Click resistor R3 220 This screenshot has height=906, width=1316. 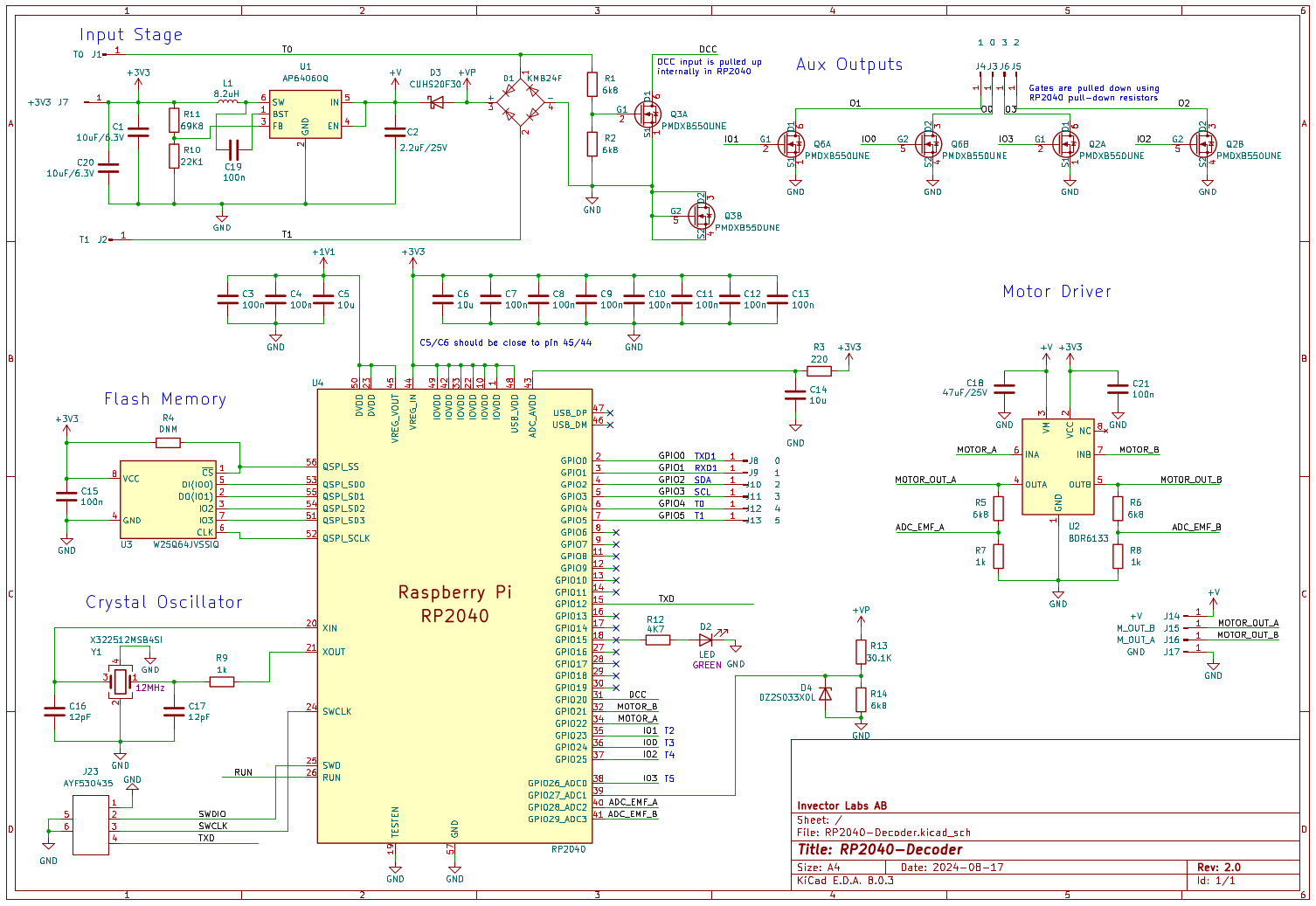(x=819, y=370)
